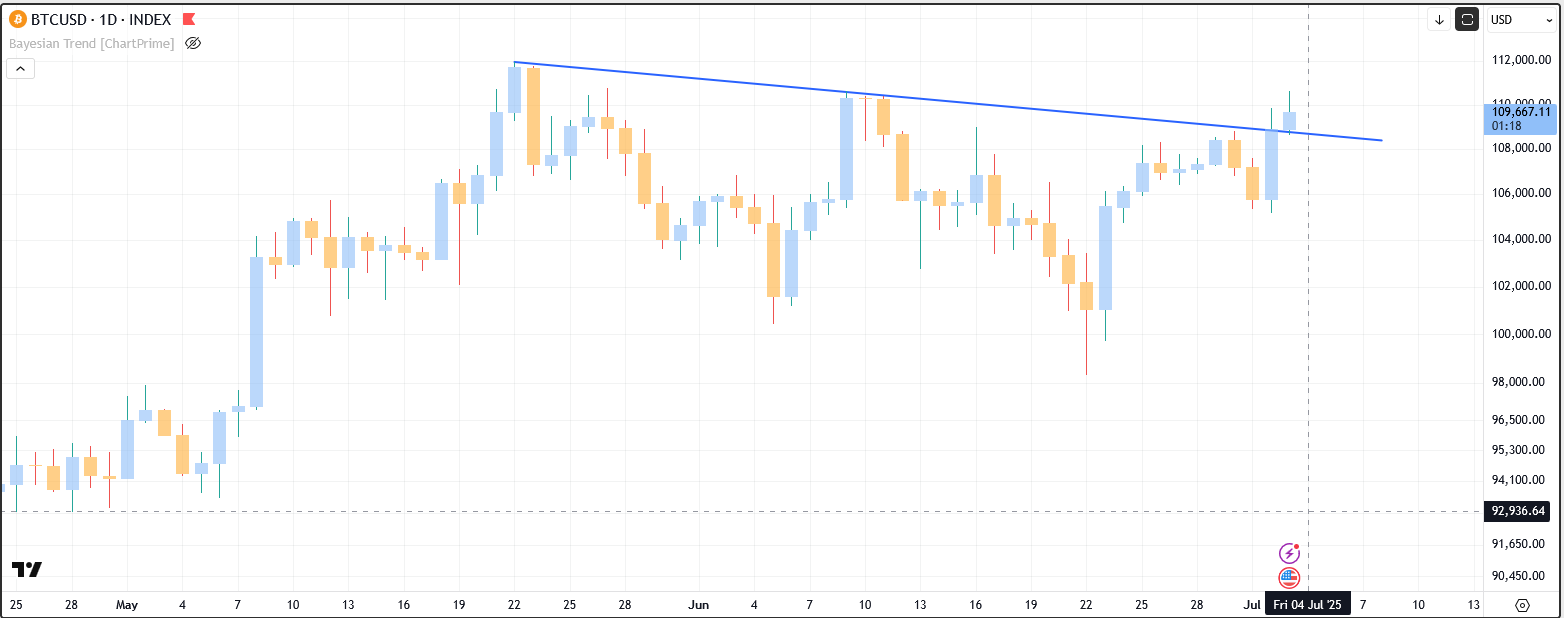Click the 91,650.00 price axis label
1564x618 pixels.
tap(1521, 543)
